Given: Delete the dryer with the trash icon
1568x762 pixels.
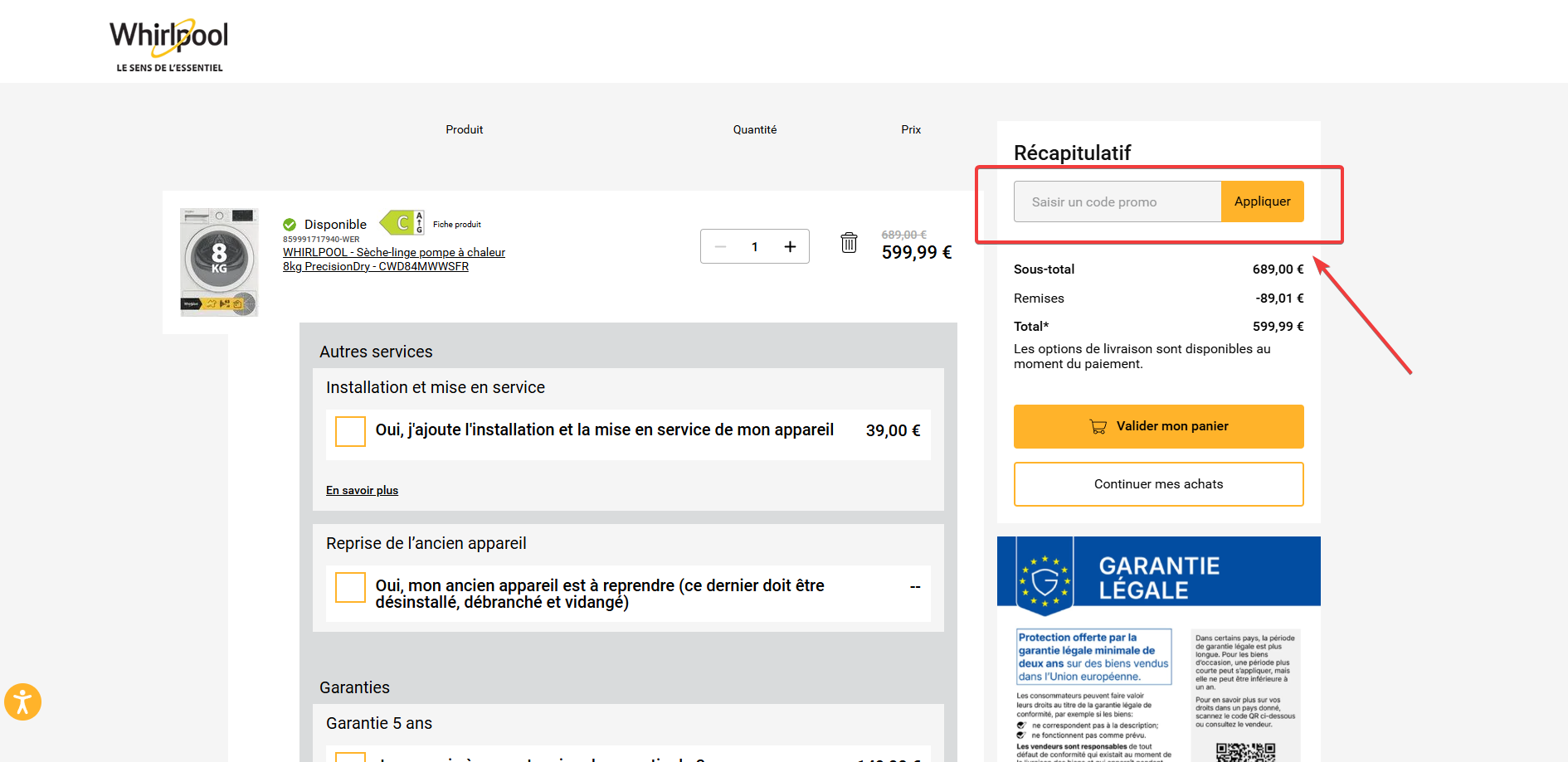Looking at the screenshot, I should [x=849, y=242].
